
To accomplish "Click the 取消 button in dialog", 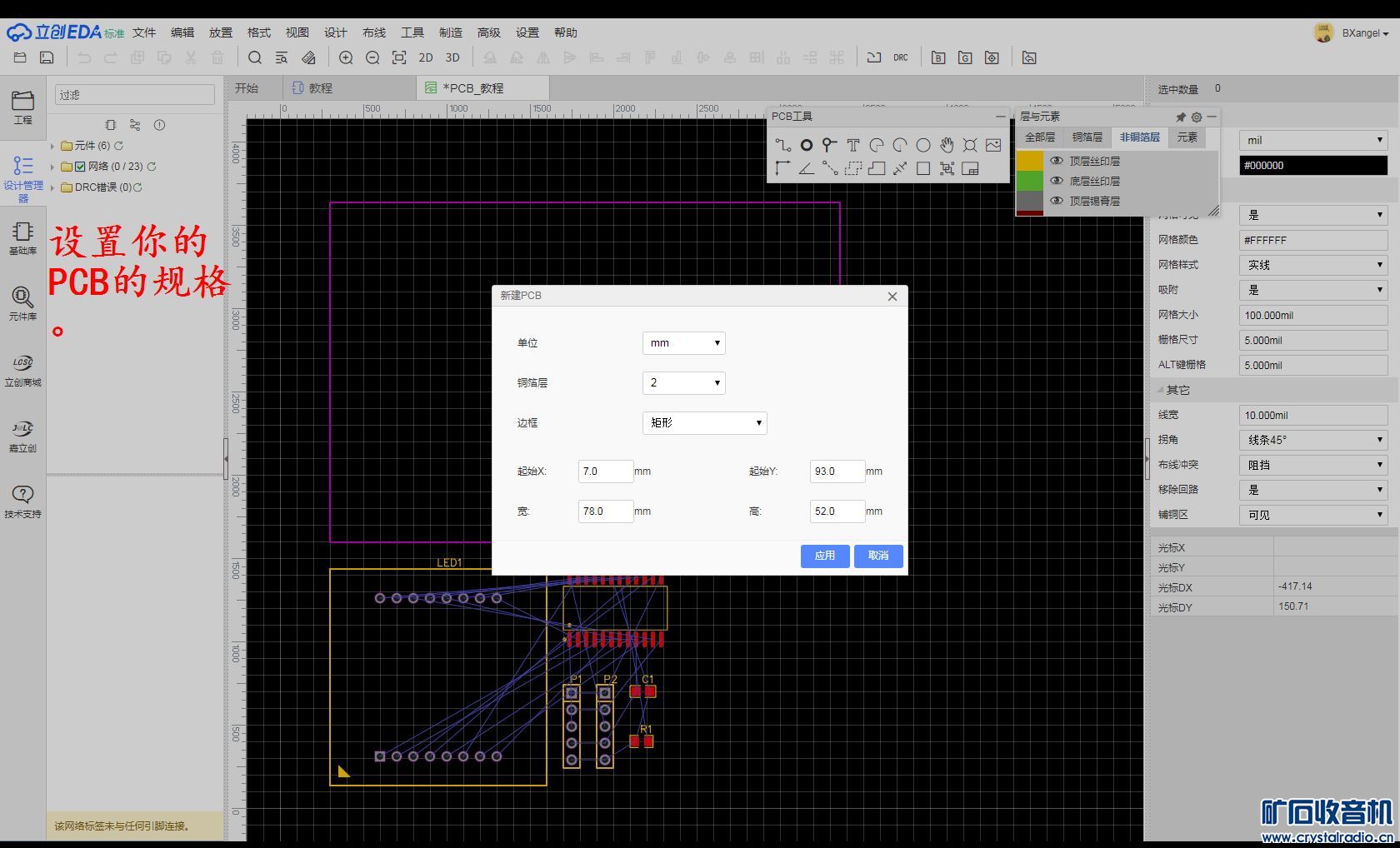I will [878, 556].
